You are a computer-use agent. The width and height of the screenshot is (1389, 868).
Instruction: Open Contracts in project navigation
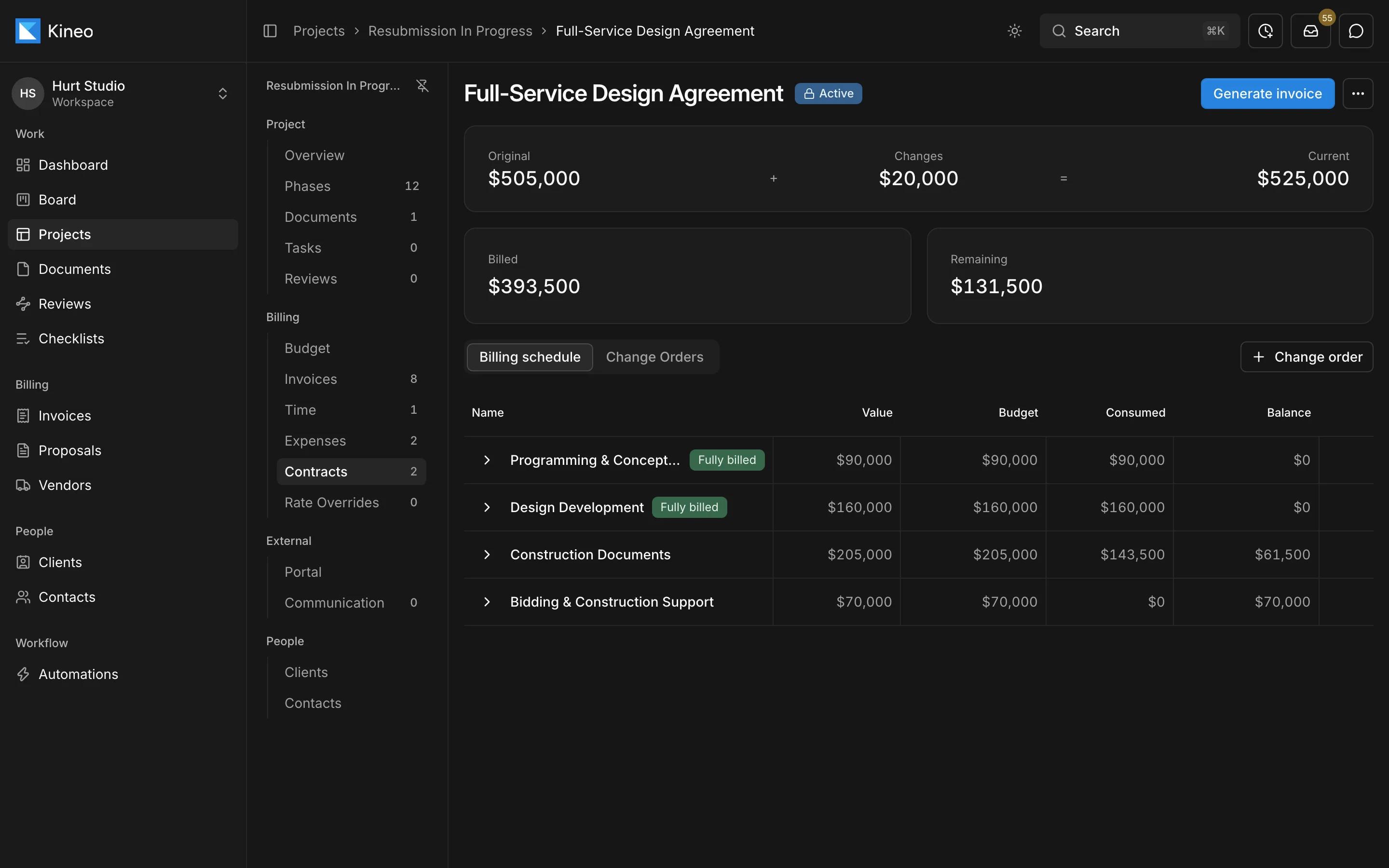351,472
